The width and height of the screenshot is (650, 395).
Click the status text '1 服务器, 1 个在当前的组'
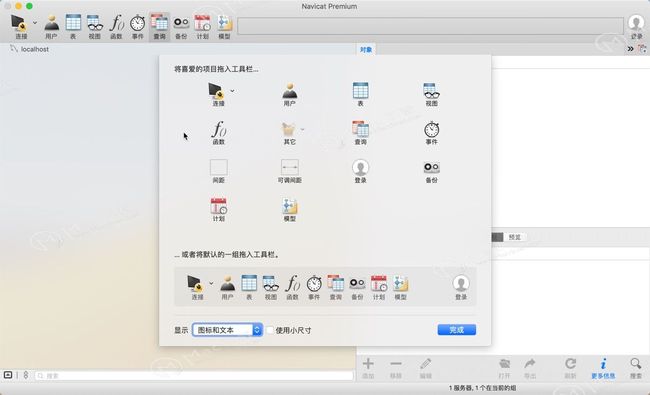[483, 388]
